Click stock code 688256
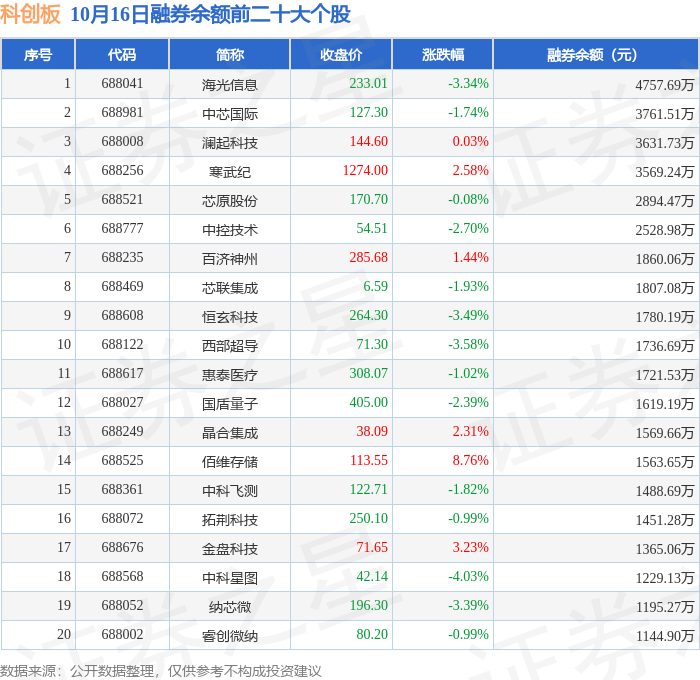This screenshot has height=680, width=700. (x=122, y=171)
